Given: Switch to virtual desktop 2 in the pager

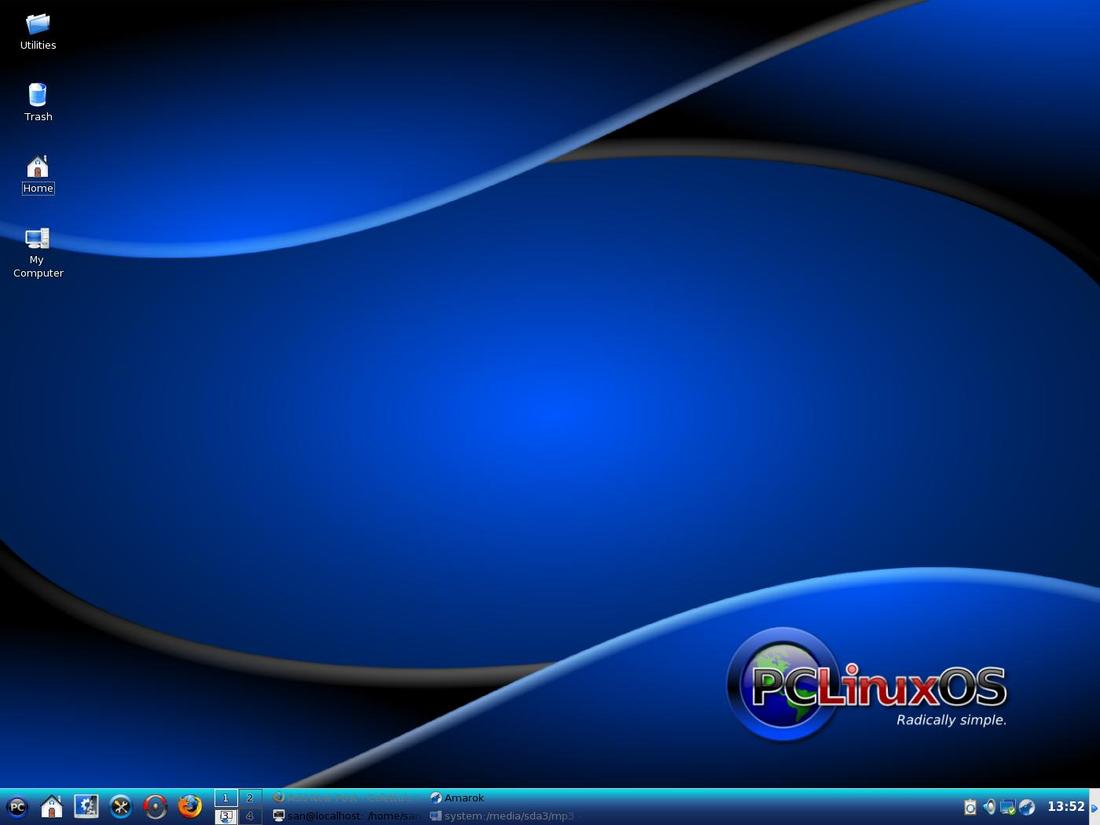Looking at the screenshot, I should click(249, 798).
